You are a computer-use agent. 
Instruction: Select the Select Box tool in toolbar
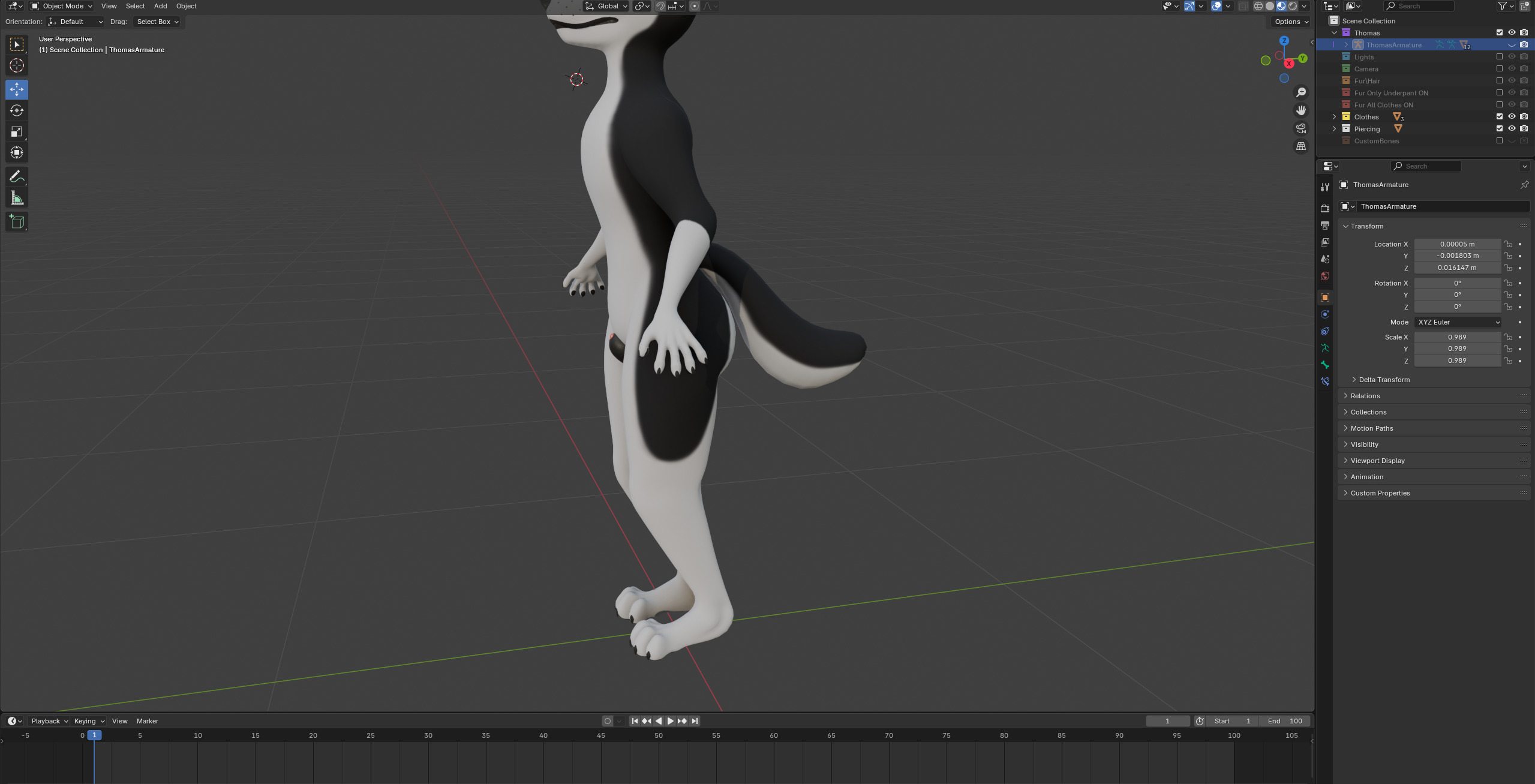[17, 44]
